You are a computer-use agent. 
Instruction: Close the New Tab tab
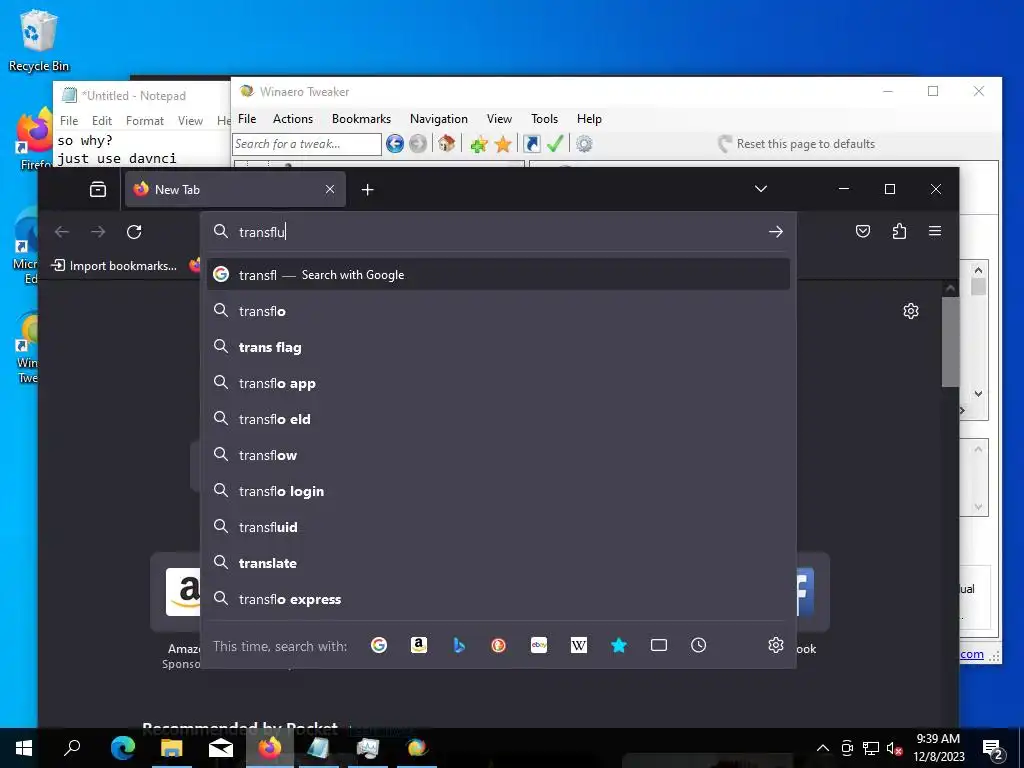coord(330,189)
